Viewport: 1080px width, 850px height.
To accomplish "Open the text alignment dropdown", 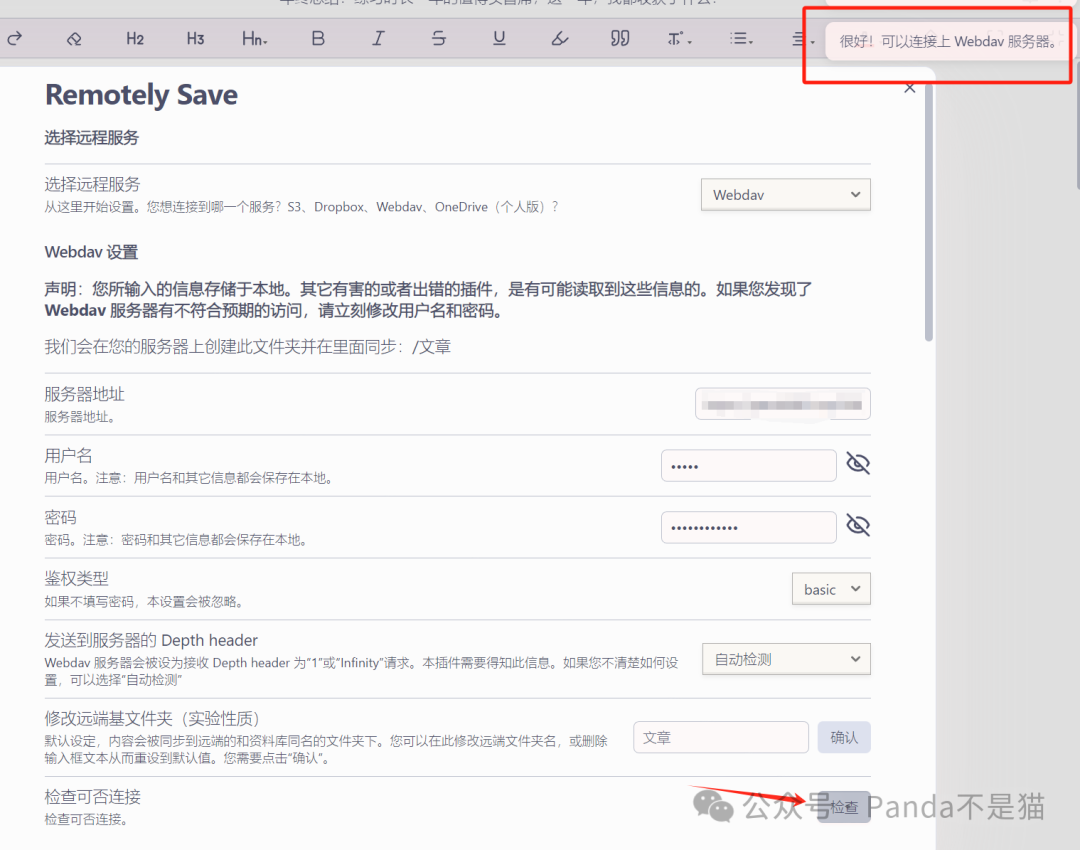I will (802, 39).
